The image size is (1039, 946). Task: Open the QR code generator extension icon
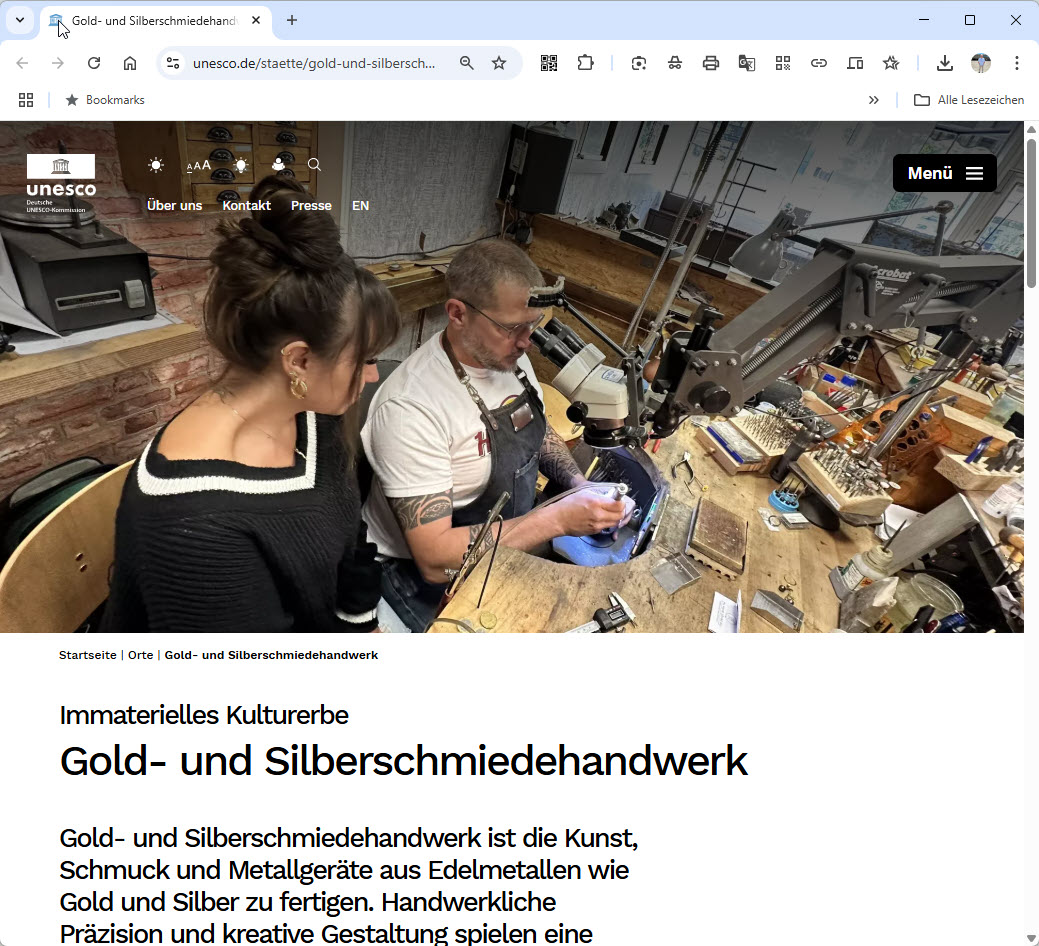tap(549, 63)
